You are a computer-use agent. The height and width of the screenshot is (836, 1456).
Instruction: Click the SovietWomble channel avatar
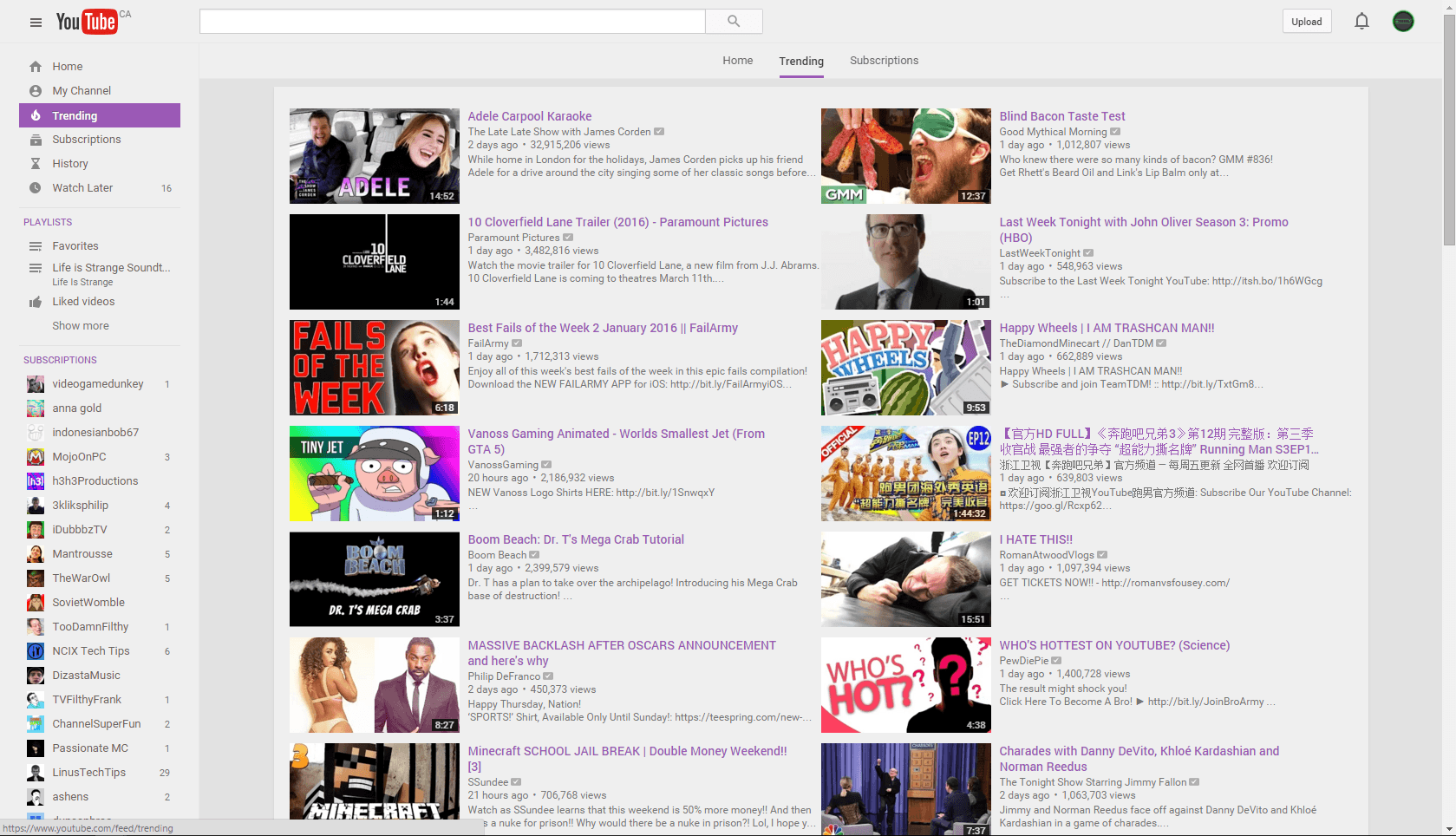point(36,603)
